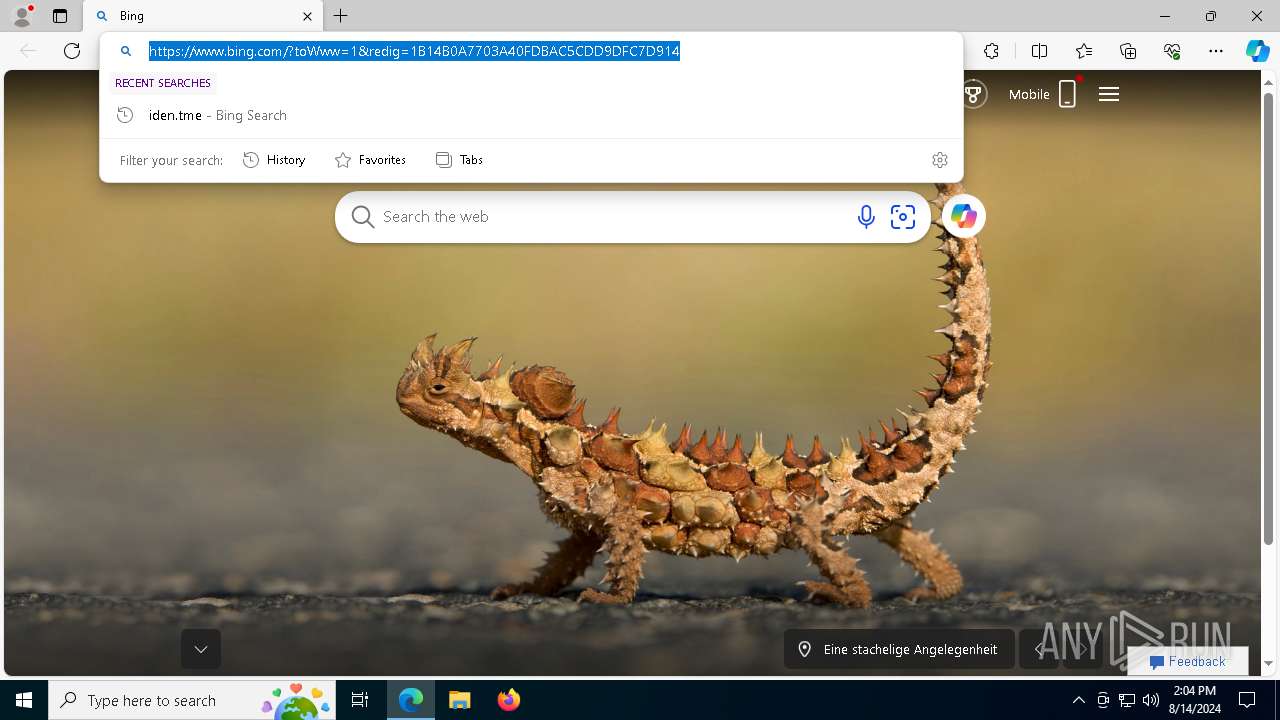Open File Explorer from taskbar
Image resolution: width=1280 pixels, height=720 pixels.
tap(459, 700)
